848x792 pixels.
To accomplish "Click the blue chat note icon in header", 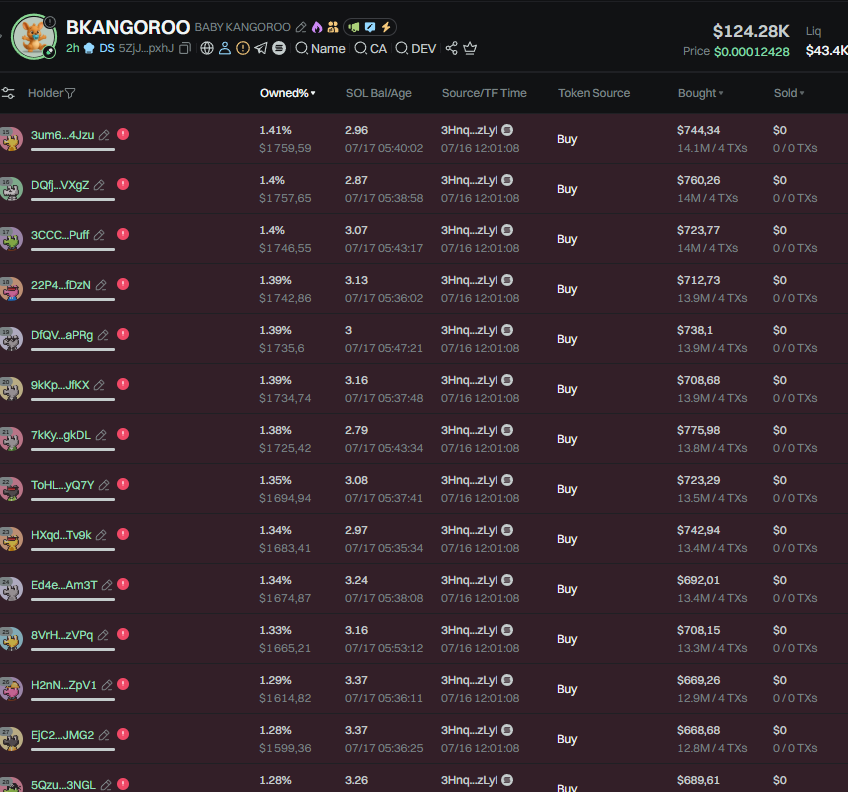I will [x=370, y=27].
